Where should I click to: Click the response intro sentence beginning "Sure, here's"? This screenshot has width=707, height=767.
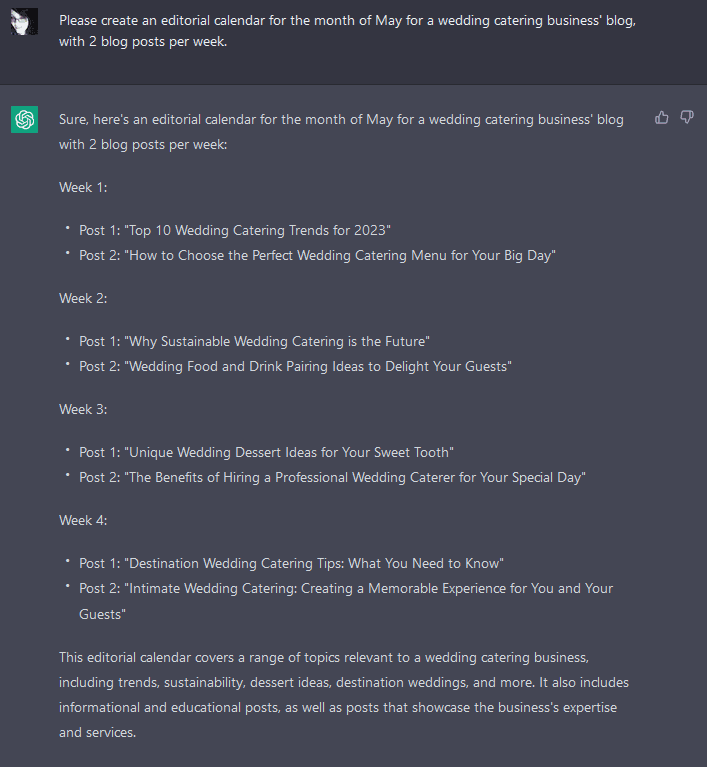(x=342, y=132)
